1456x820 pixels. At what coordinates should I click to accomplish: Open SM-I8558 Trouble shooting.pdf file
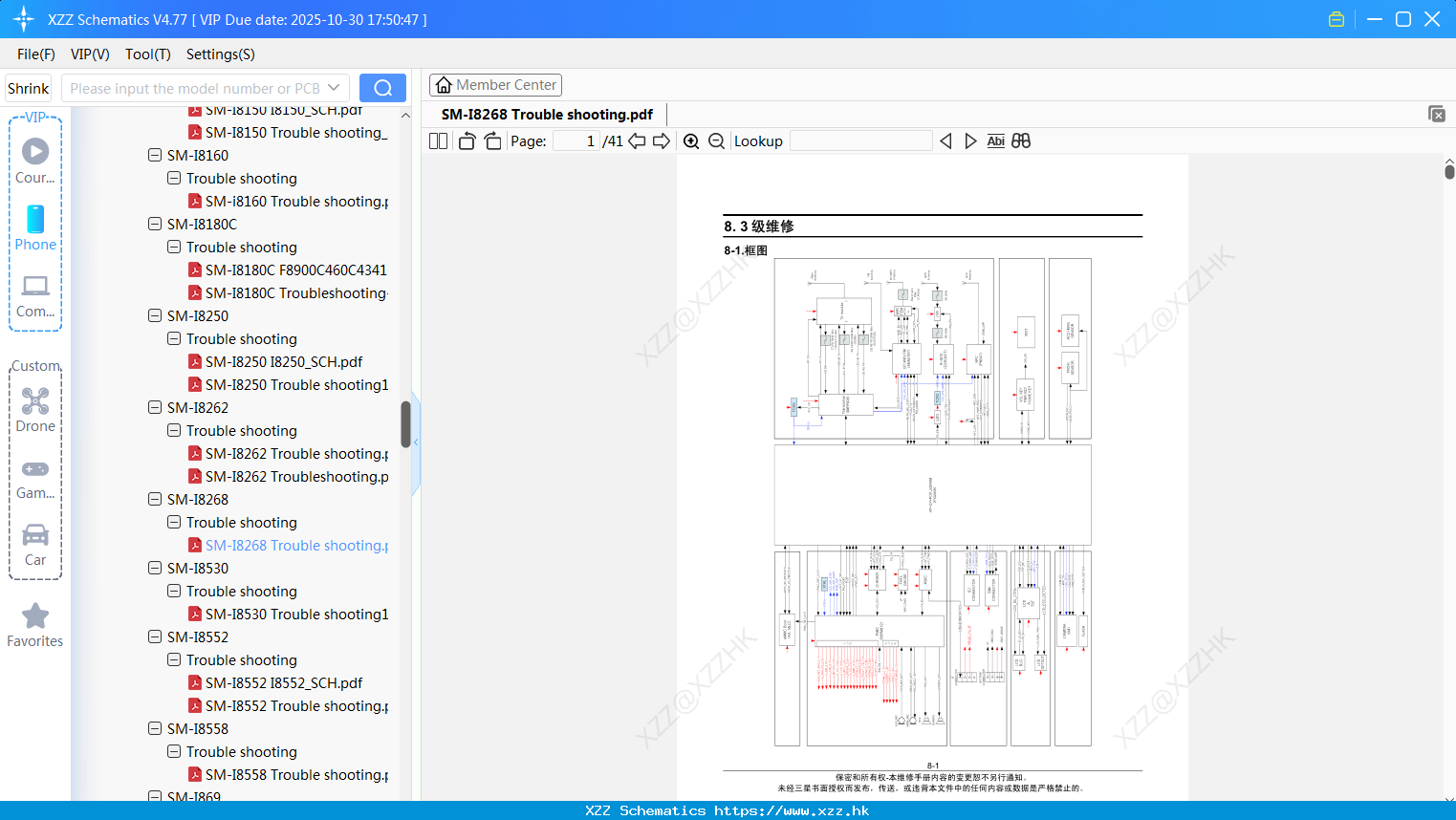288,774
